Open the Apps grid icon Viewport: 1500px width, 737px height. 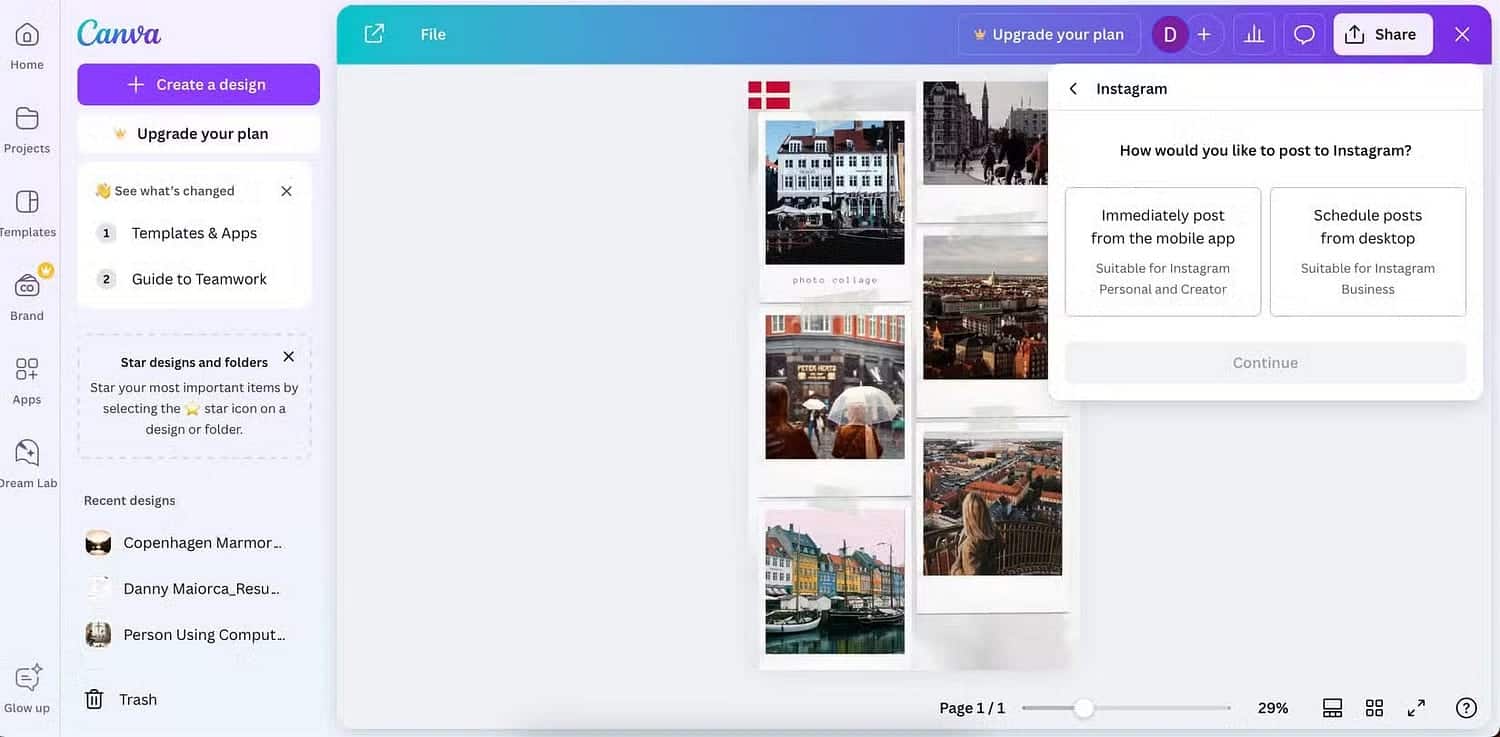27,371
